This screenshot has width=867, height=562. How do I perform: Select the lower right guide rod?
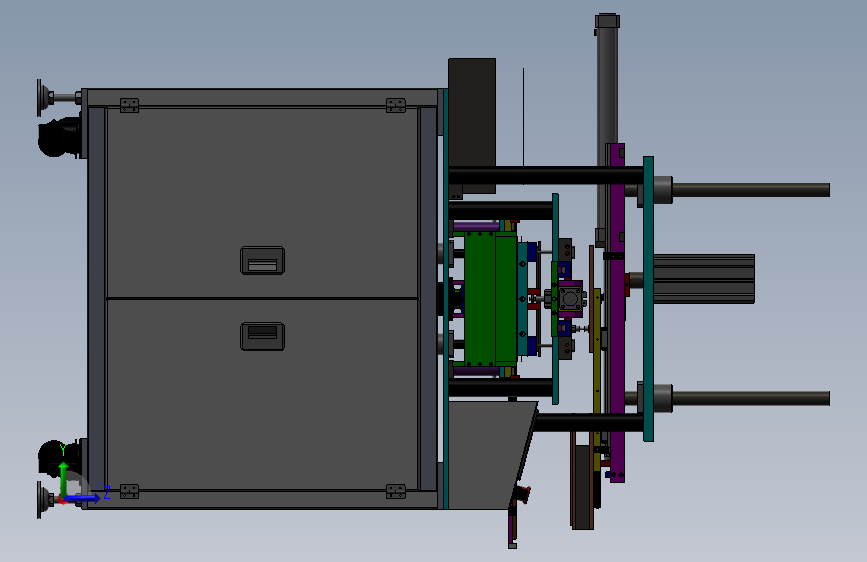[750, 398]
